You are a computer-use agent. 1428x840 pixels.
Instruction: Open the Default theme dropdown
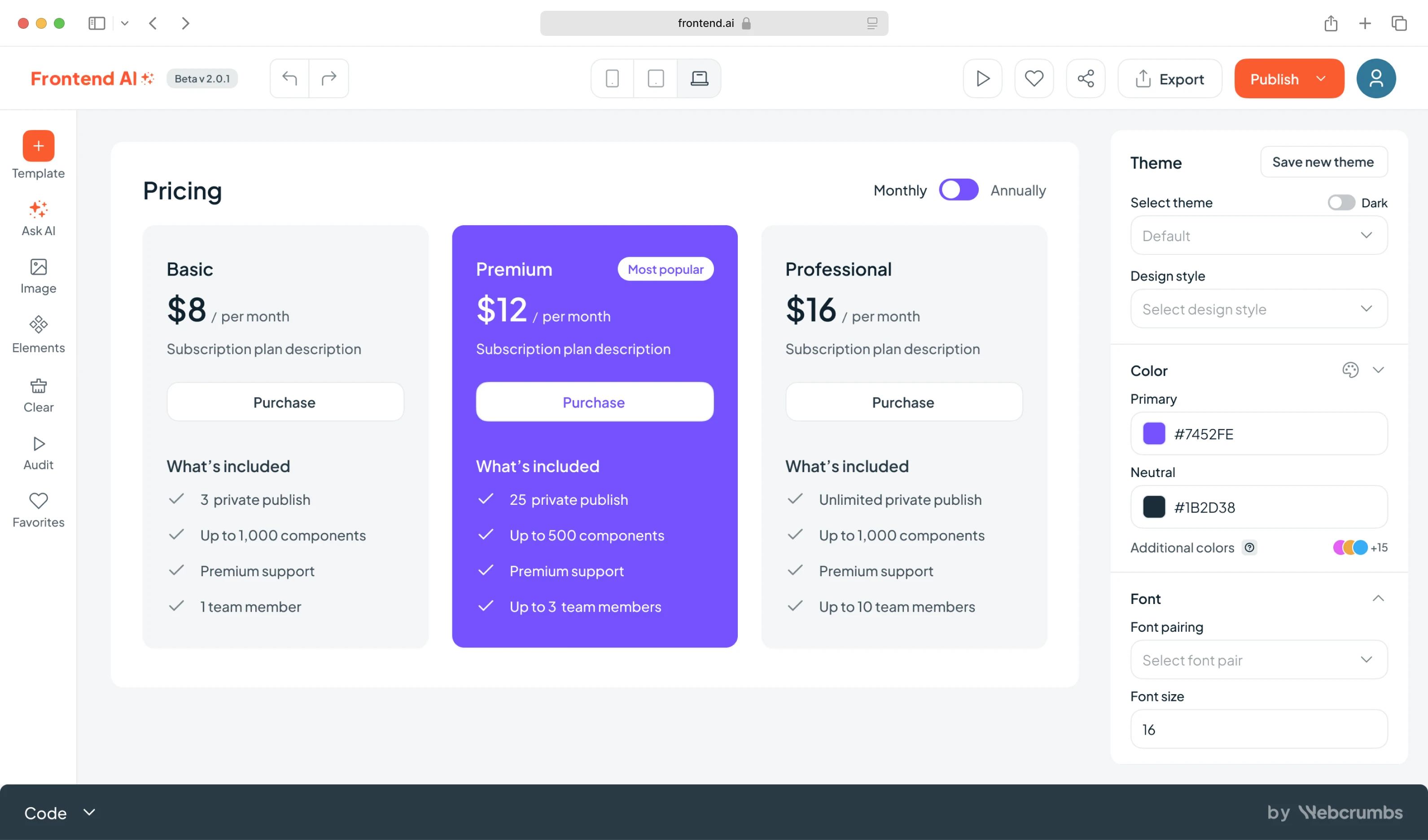coord(1258,235)
